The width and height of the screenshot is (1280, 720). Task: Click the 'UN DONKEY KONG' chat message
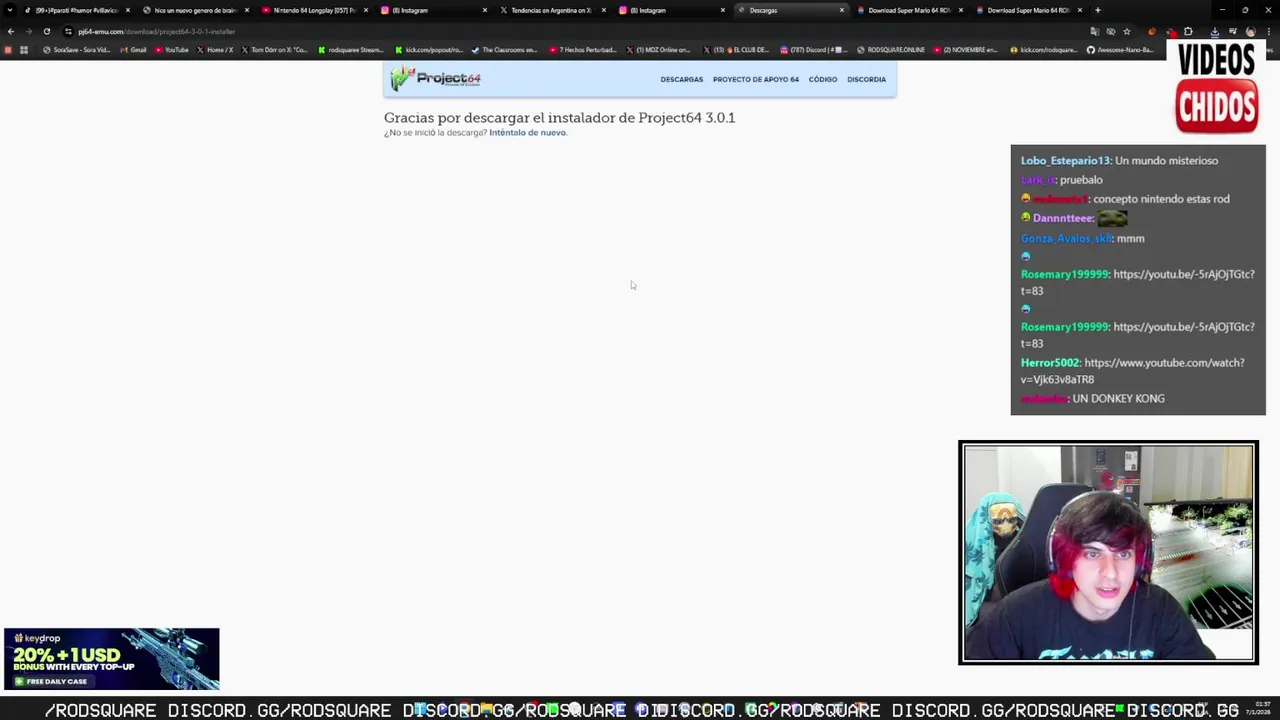[x=1118, y=398]
